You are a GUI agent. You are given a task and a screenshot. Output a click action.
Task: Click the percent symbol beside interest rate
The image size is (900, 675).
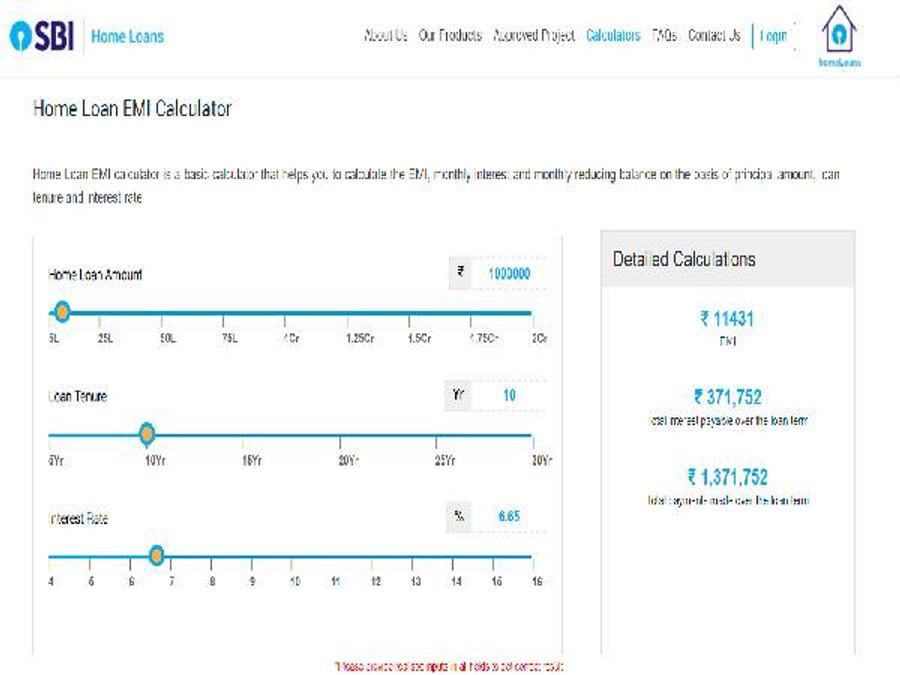click(459, 516)
